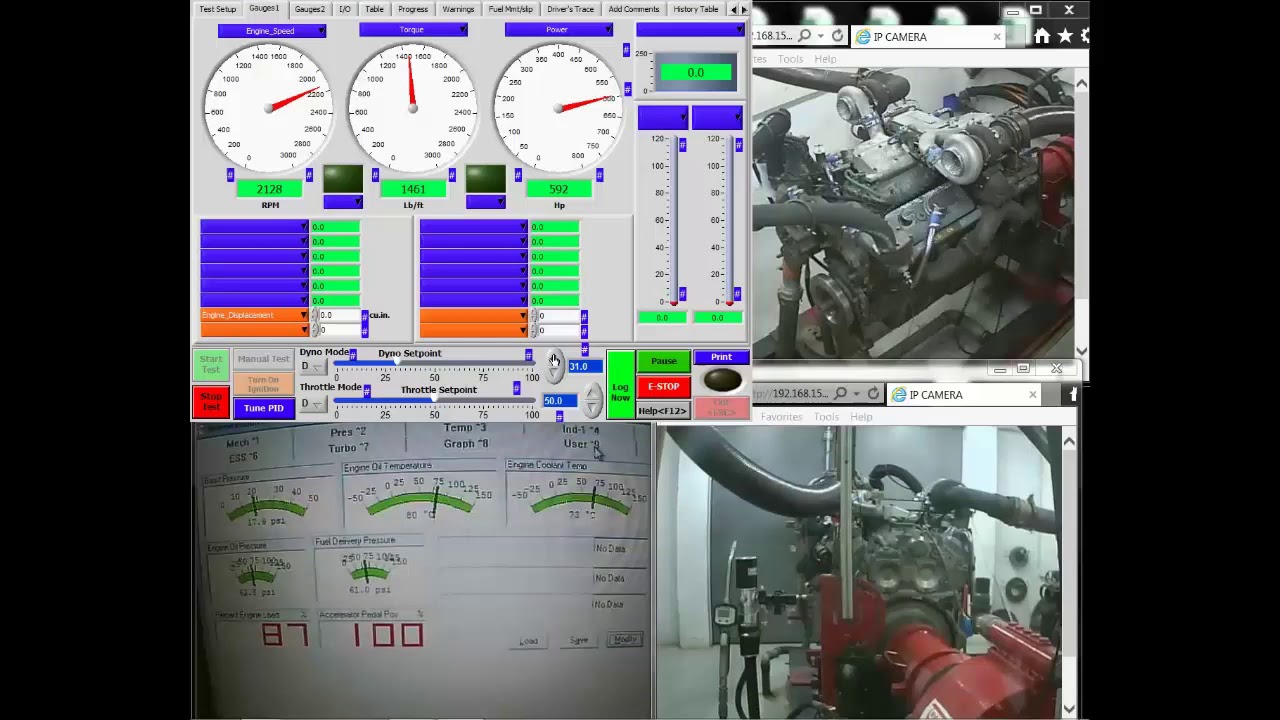The image size is (1280, 720).
Task: Open dropdown above left vertical bar gauge
Action: pos(663,117)
